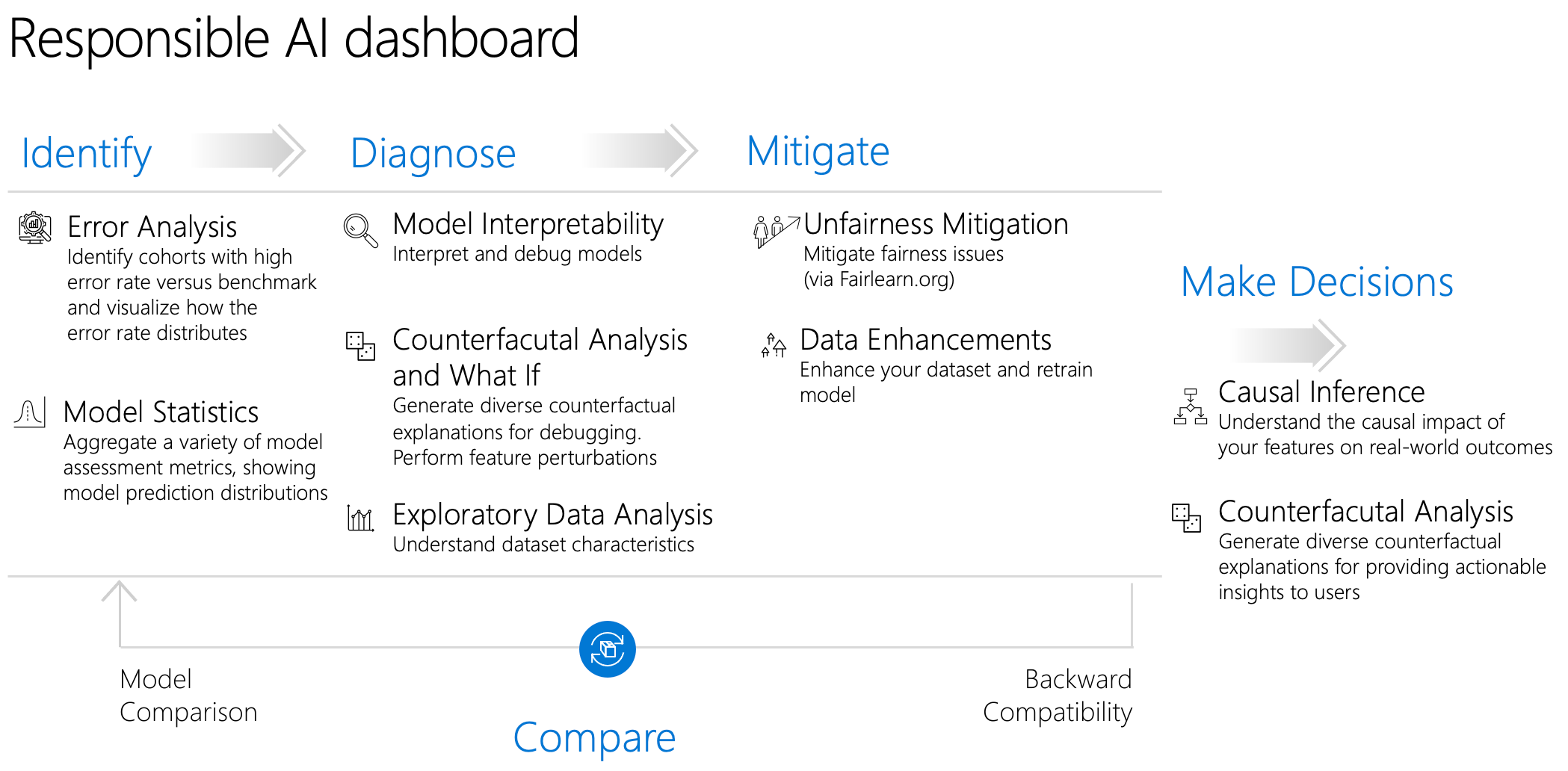Click the arrow between Diagnose and Mitigate
This screenshot has height=771, width=1568.
pyautogui.click(x=640, y=150)
